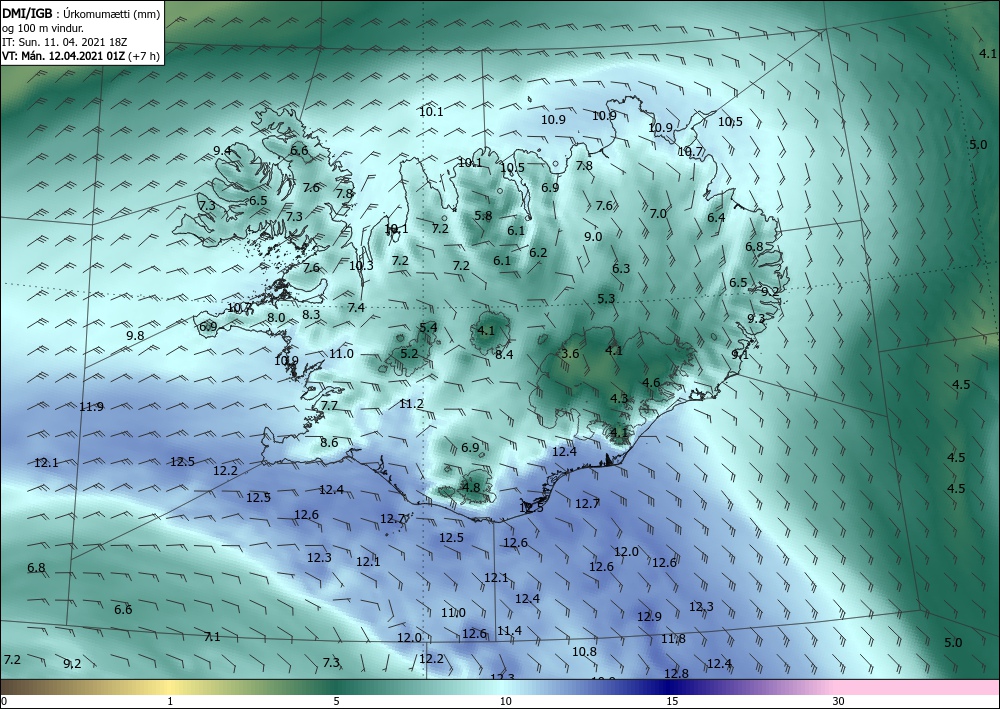Click the 11.2 value on the map
Screen dimensions: 1000x709
pos(411,404)
